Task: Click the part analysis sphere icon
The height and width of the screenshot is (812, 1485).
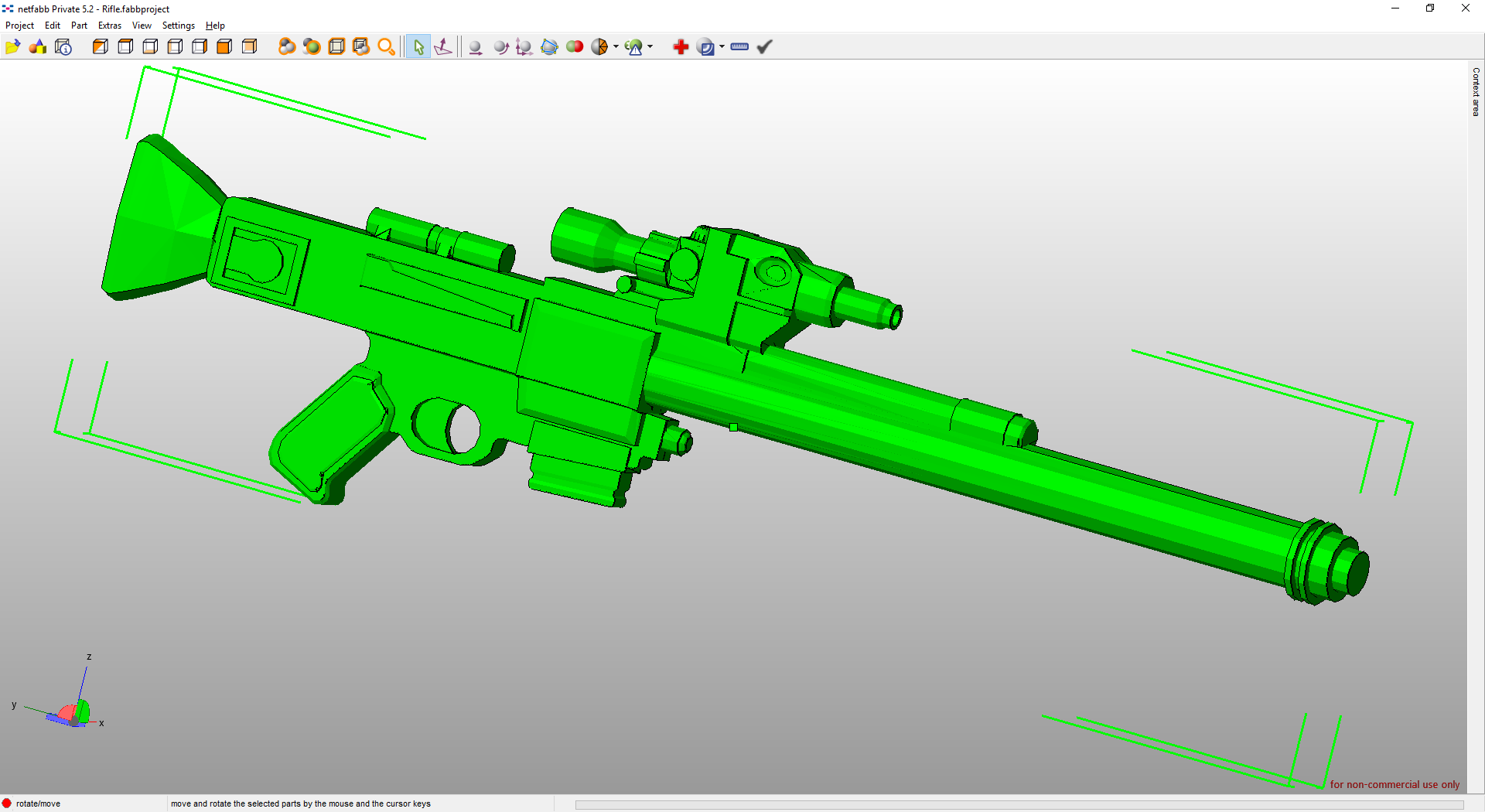Action: pos(599,47)
